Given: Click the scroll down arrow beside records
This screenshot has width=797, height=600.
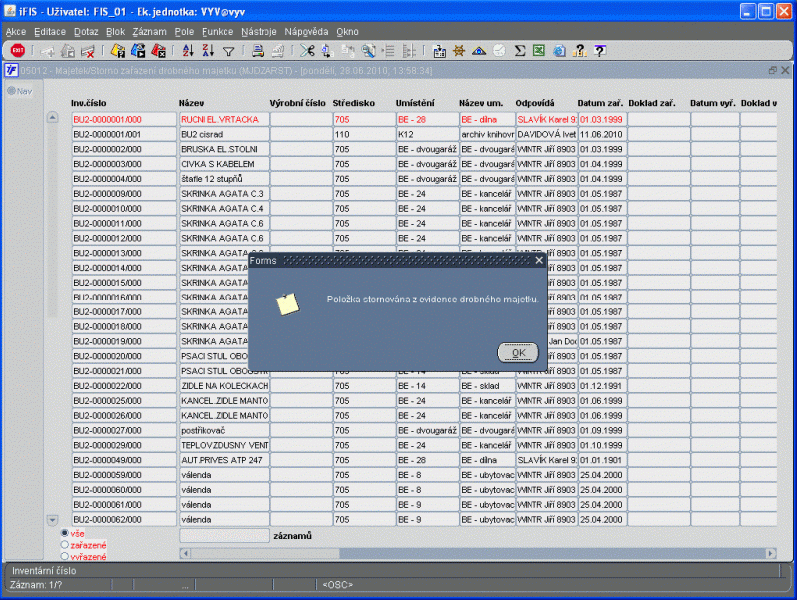Looking at the screenshot, I should (53, 520).
